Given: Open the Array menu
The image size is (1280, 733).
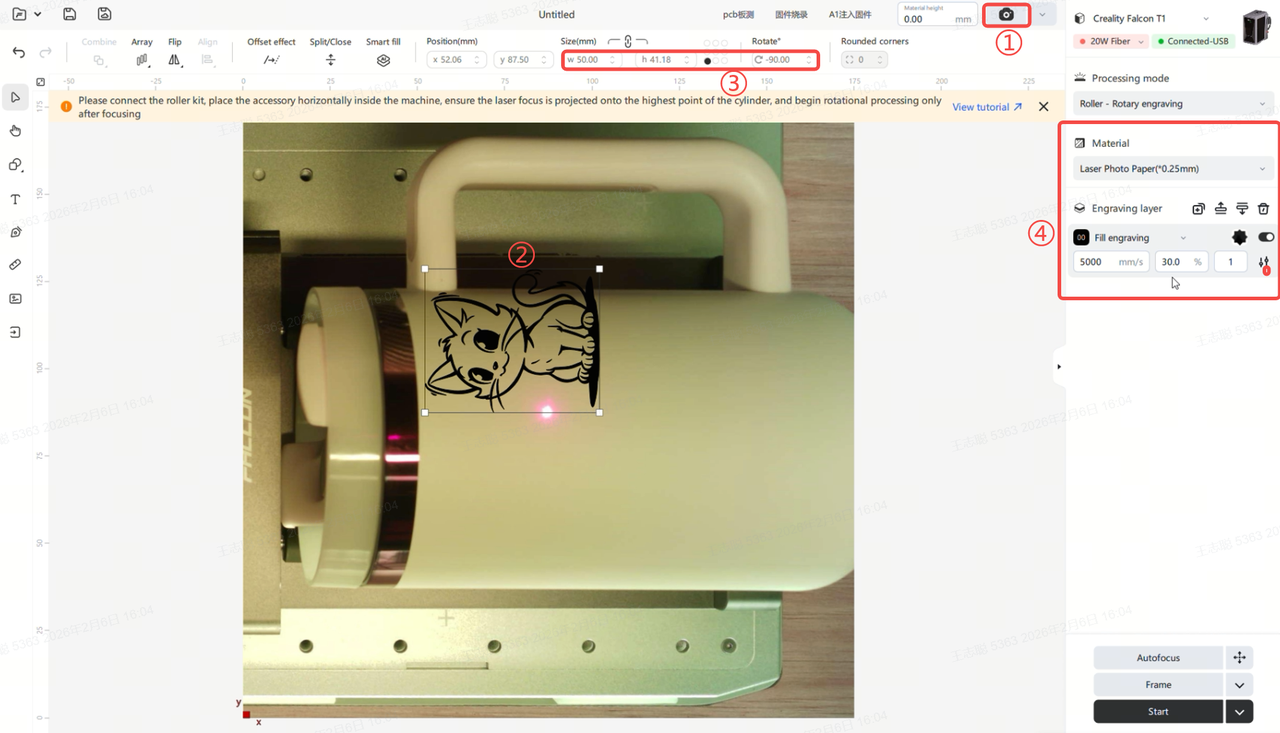Looking at the screenshot, I should pos(142,60).
